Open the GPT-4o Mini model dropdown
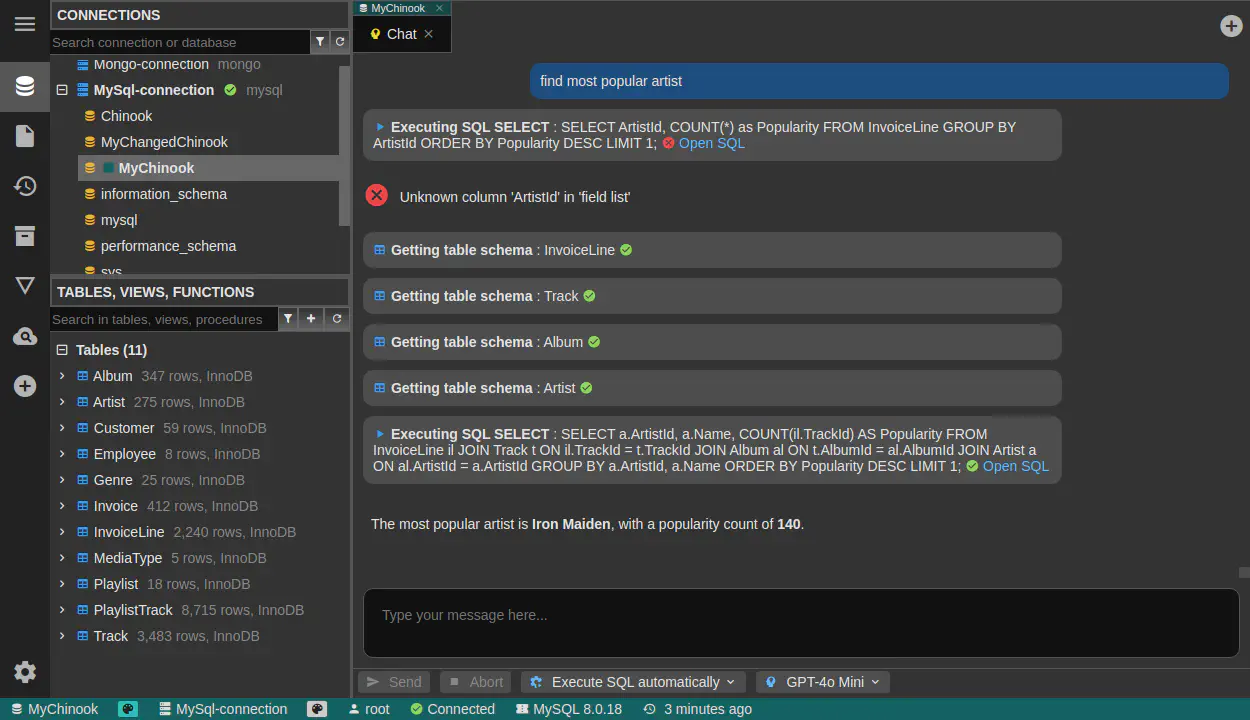The width and height of the screenshot is (1250, 720). pyautogui.click(x=823, y=682)
